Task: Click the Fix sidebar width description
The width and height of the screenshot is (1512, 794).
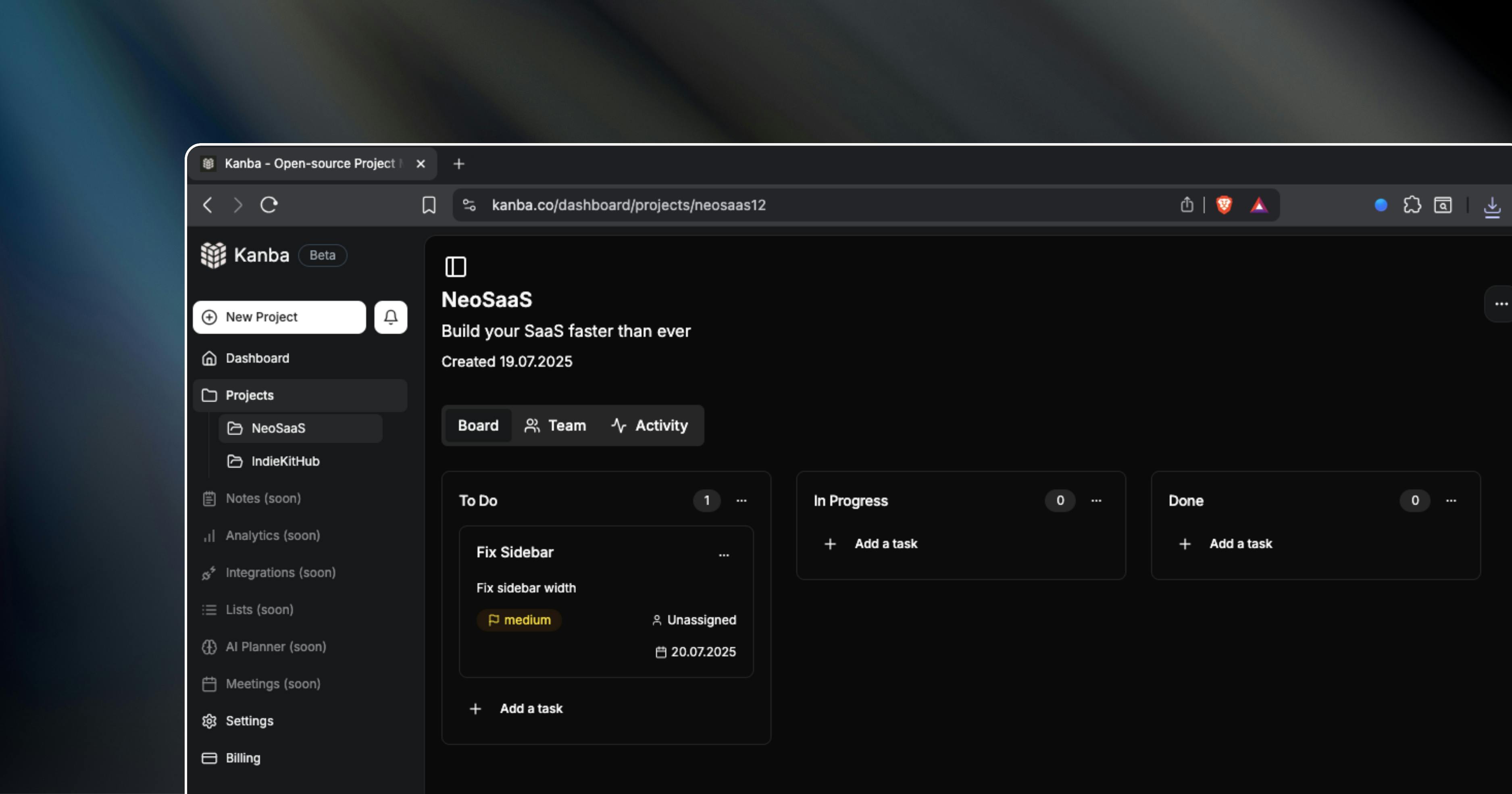Action: pos(526,588)
